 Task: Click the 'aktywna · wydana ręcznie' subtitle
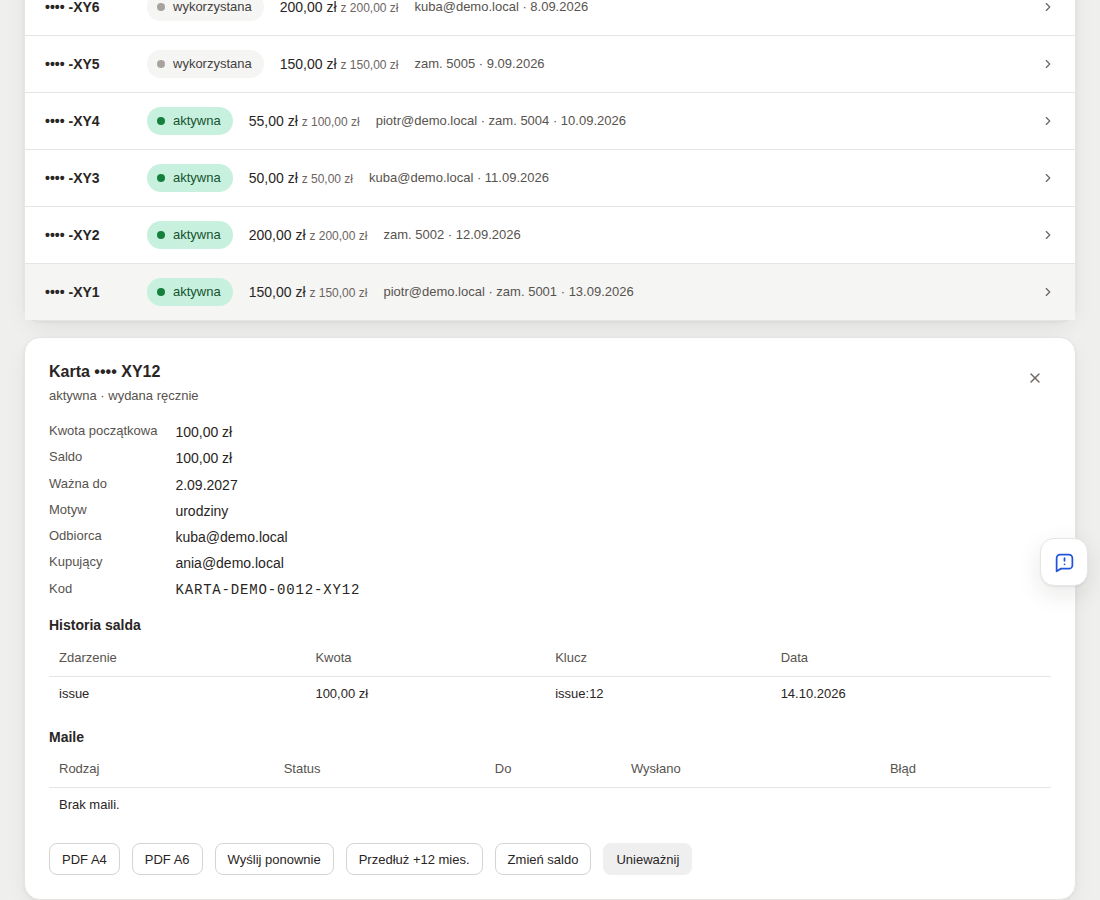tap(123, 396)
